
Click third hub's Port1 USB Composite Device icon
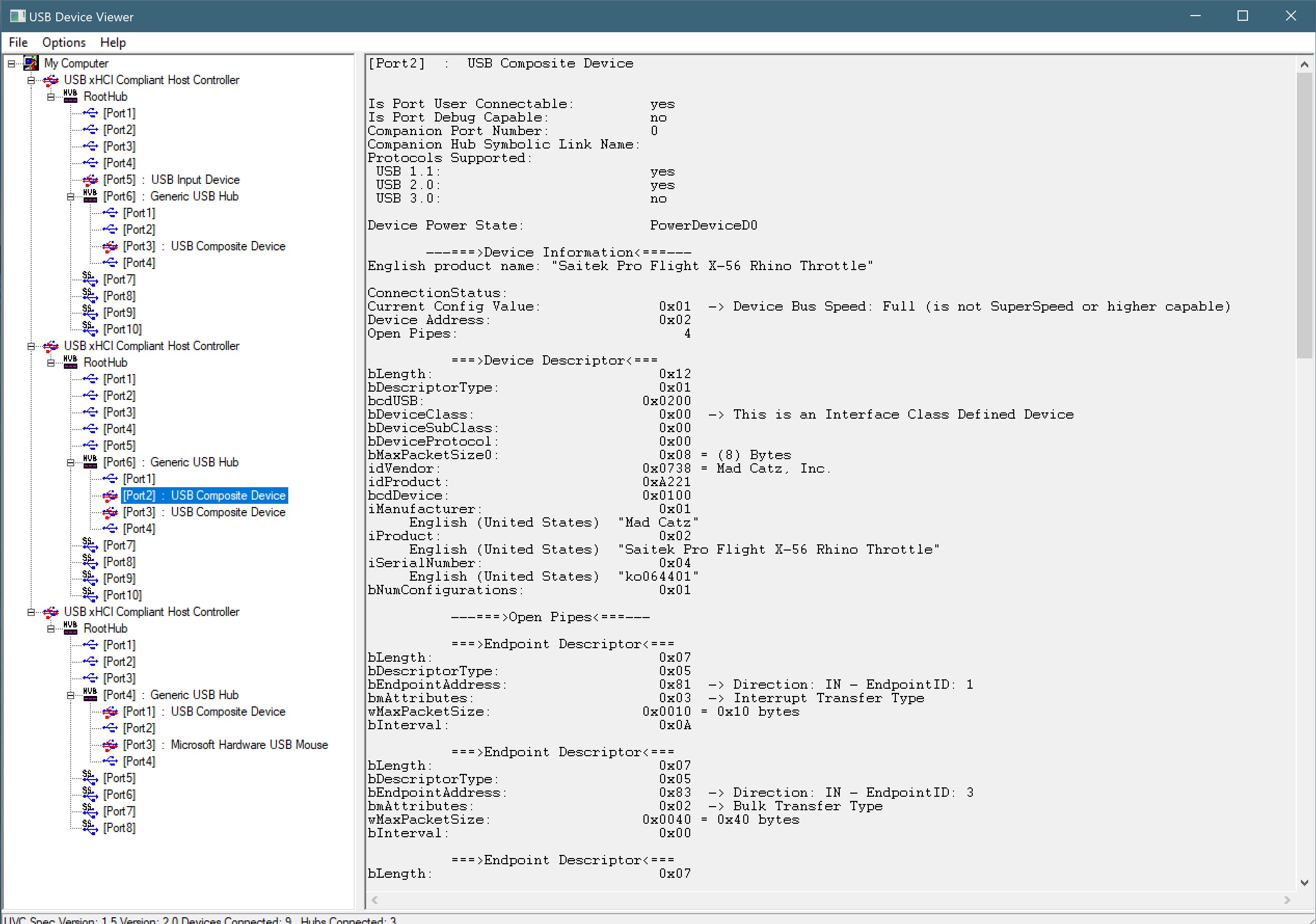[110, 712]
